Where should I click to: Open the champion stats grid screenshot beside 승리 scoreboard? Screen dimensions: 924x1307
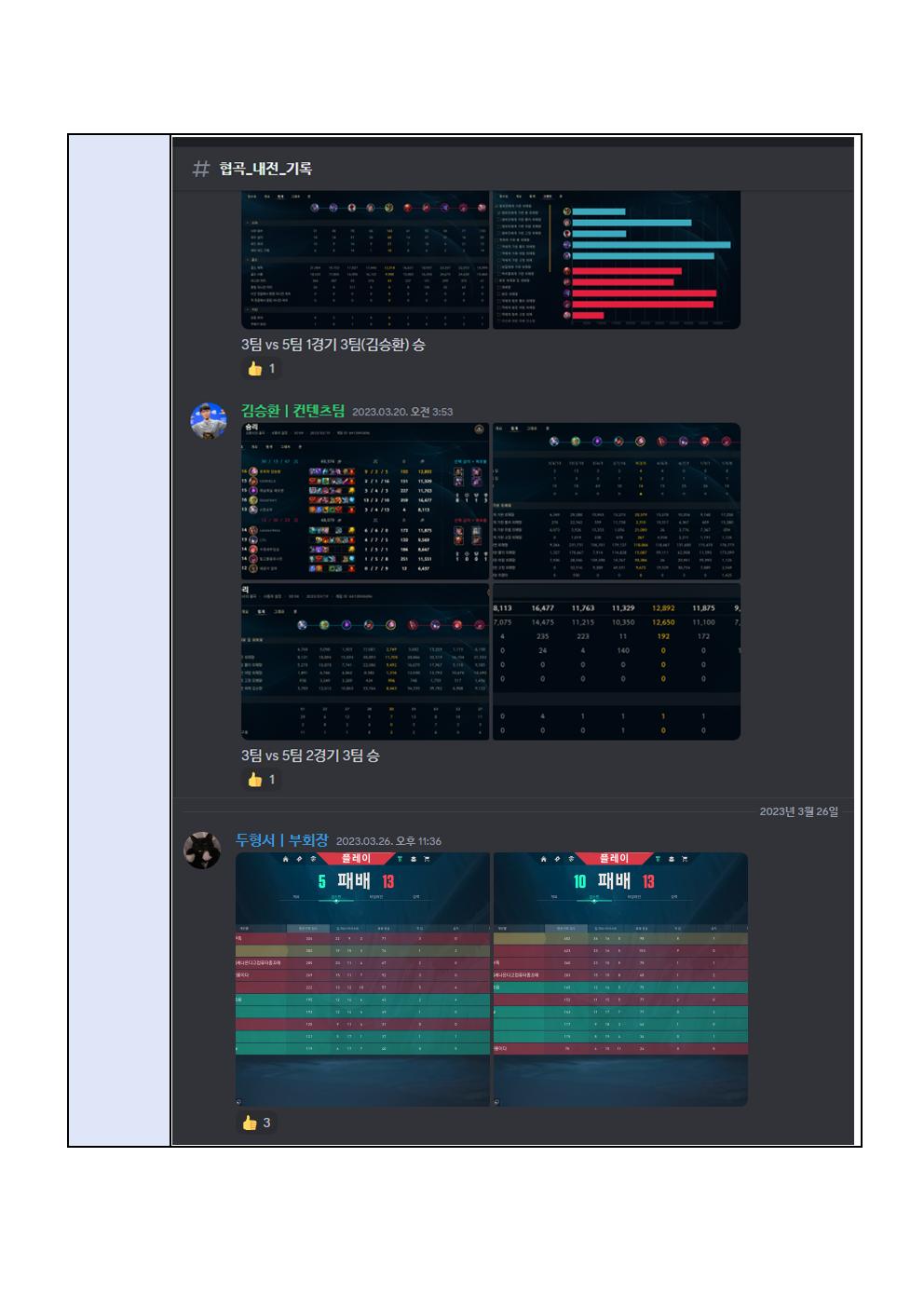point(617,501)
